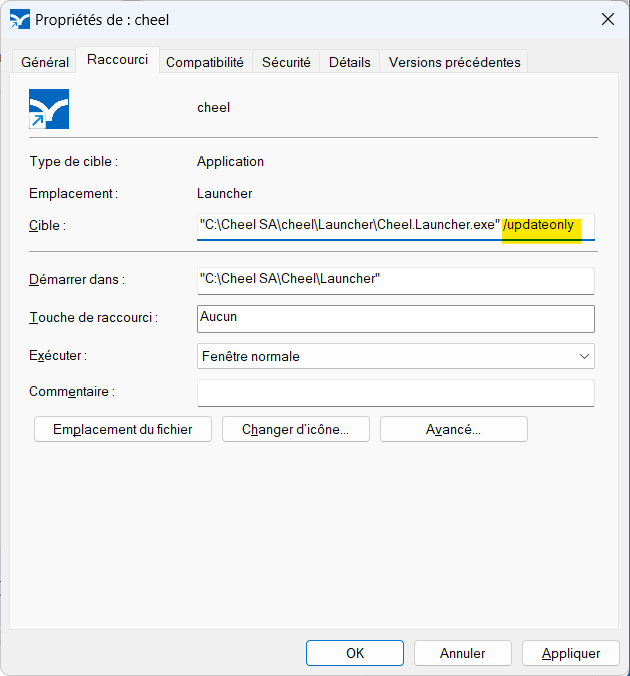The image size is (630, 676).
Task: Go to the Détails tab
Action: click(350, 63)
